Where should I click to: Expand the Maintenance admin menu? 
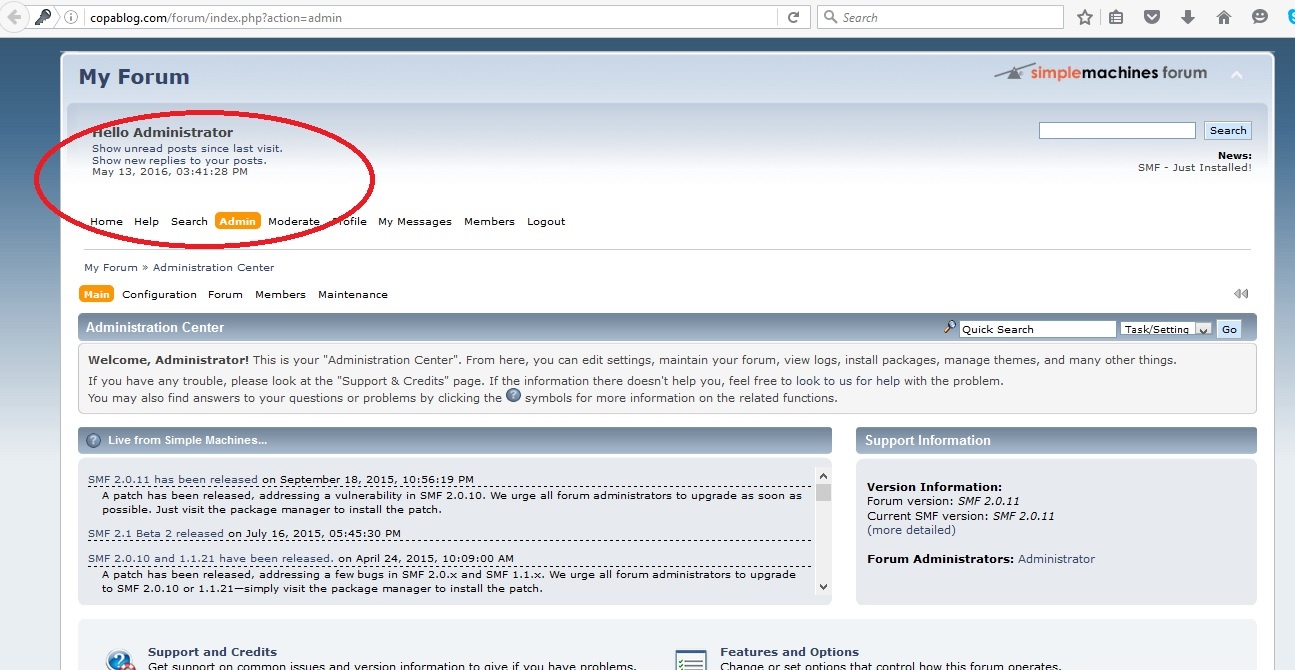(352, 295)
